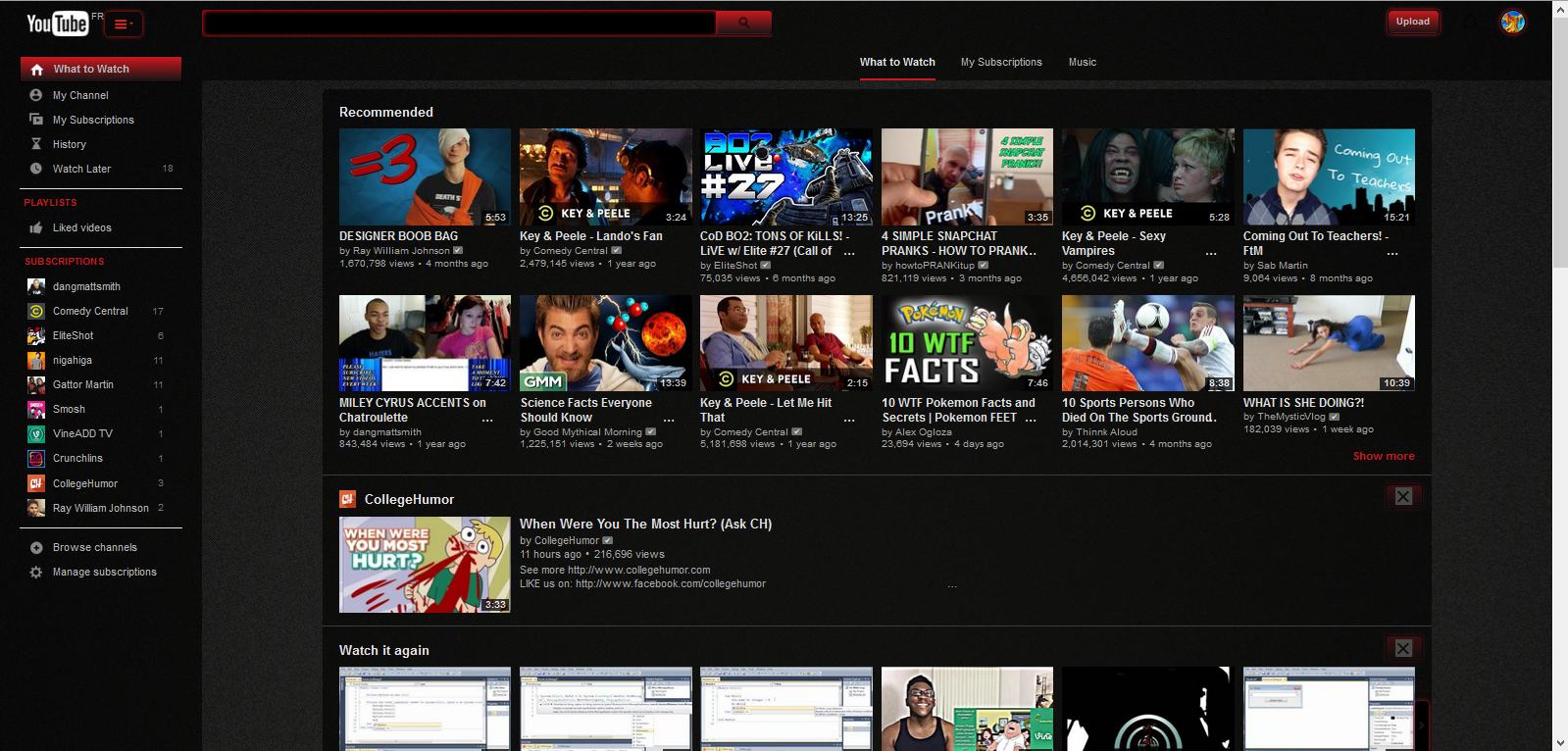1568x751 pixels.
Task: Click Sab Martin channel name
Action: [1283, 266]
